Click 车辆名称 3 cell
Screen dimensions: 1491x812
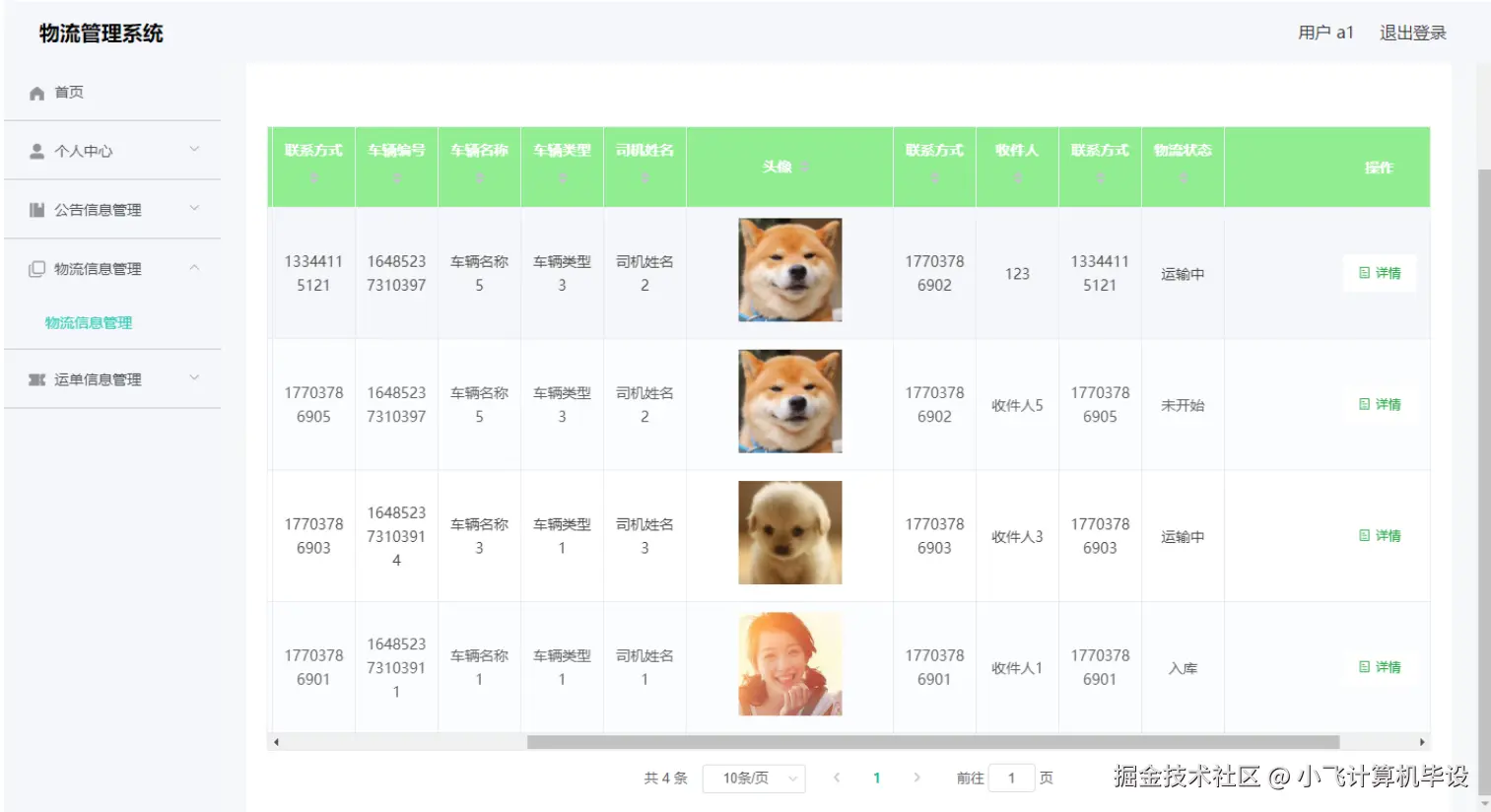pyautogui.click(x=479, y=536)
